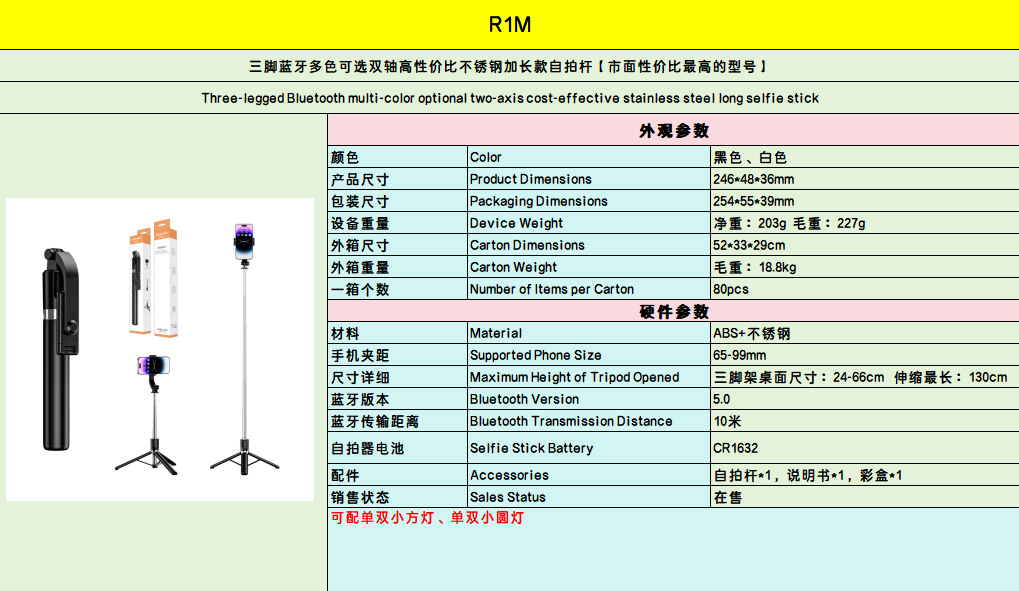This screenshot has height=591, width=1019.
Task: Select the 外箱重量 cell
Action: click(398, 267)
